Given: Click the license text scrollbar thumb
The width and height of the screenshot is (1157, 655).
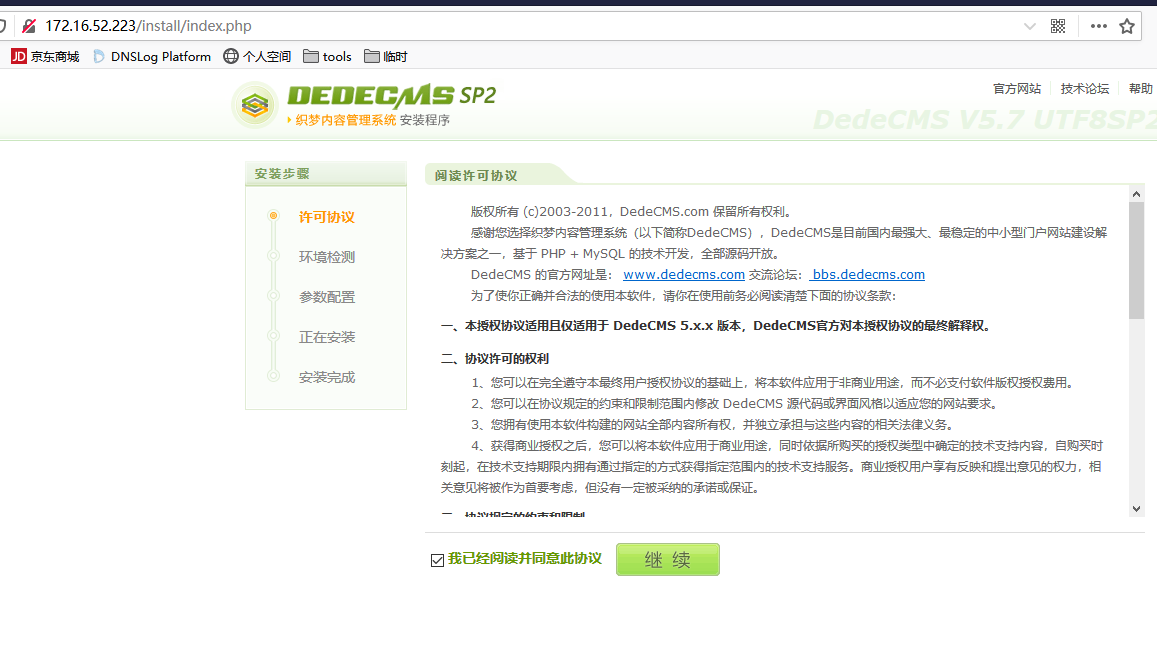Looking at the screenshot, I should click(1136, 260).
